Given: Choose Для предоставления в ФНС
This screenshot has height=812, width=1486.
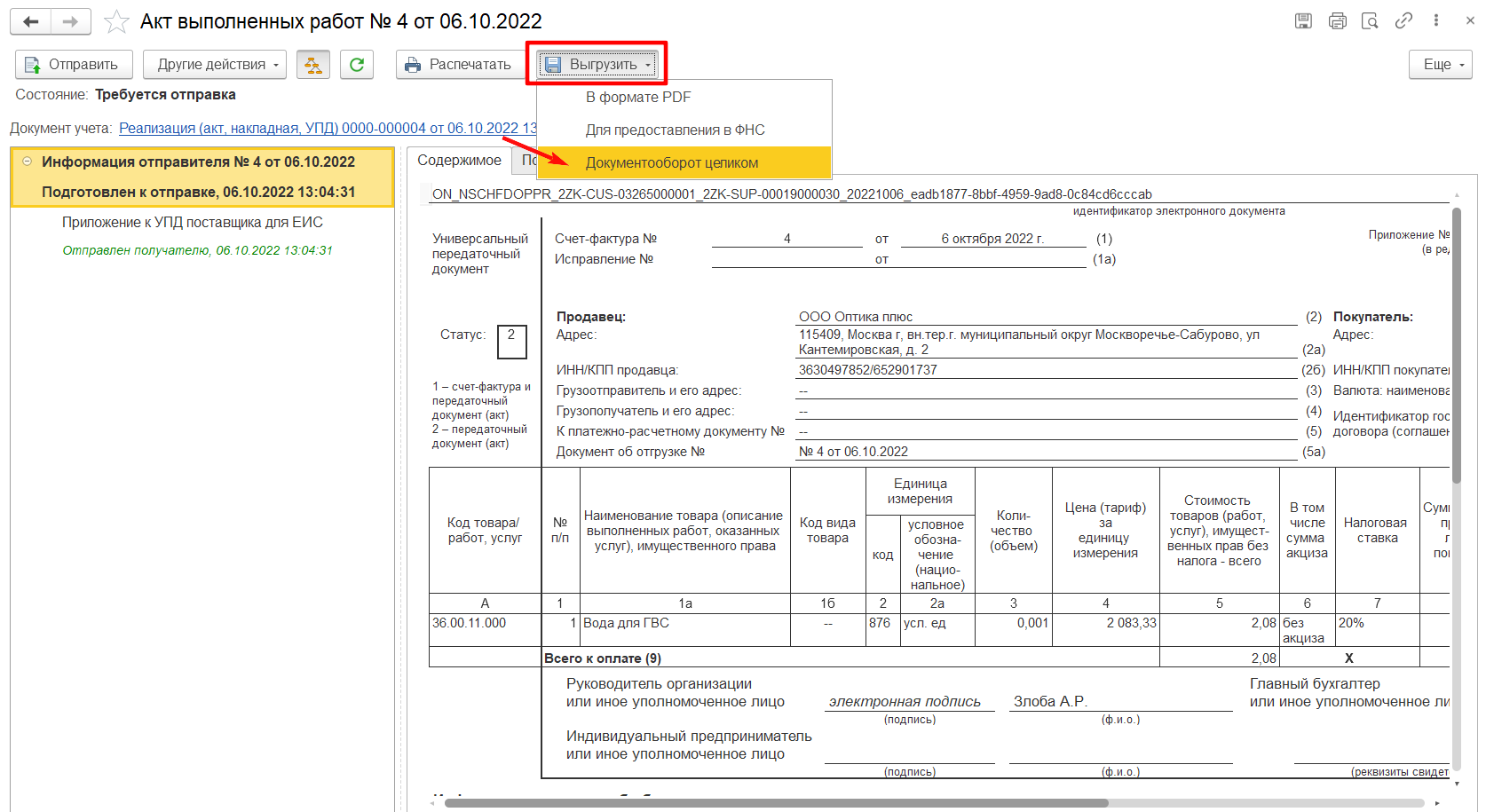Looking at the screenshot, I should coord(684,130).
